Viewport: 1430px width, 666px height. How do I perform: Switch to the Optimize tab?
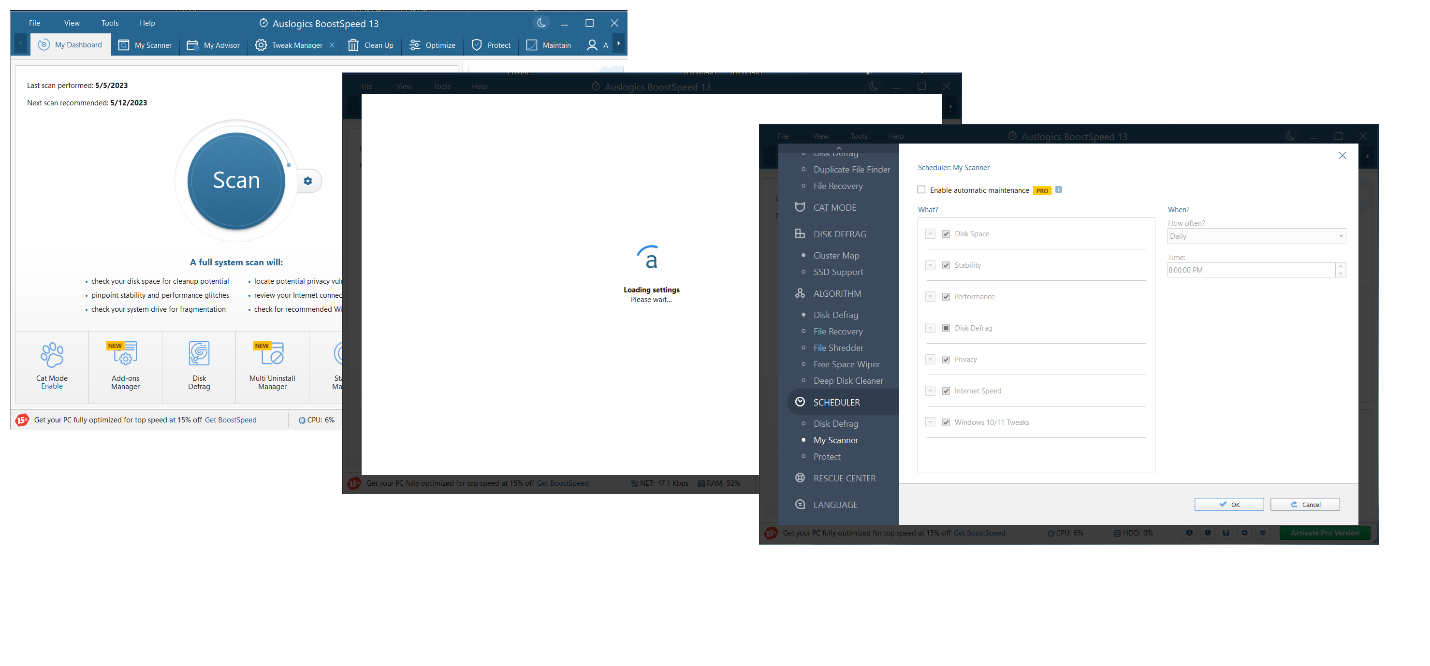tap(432, 45)
